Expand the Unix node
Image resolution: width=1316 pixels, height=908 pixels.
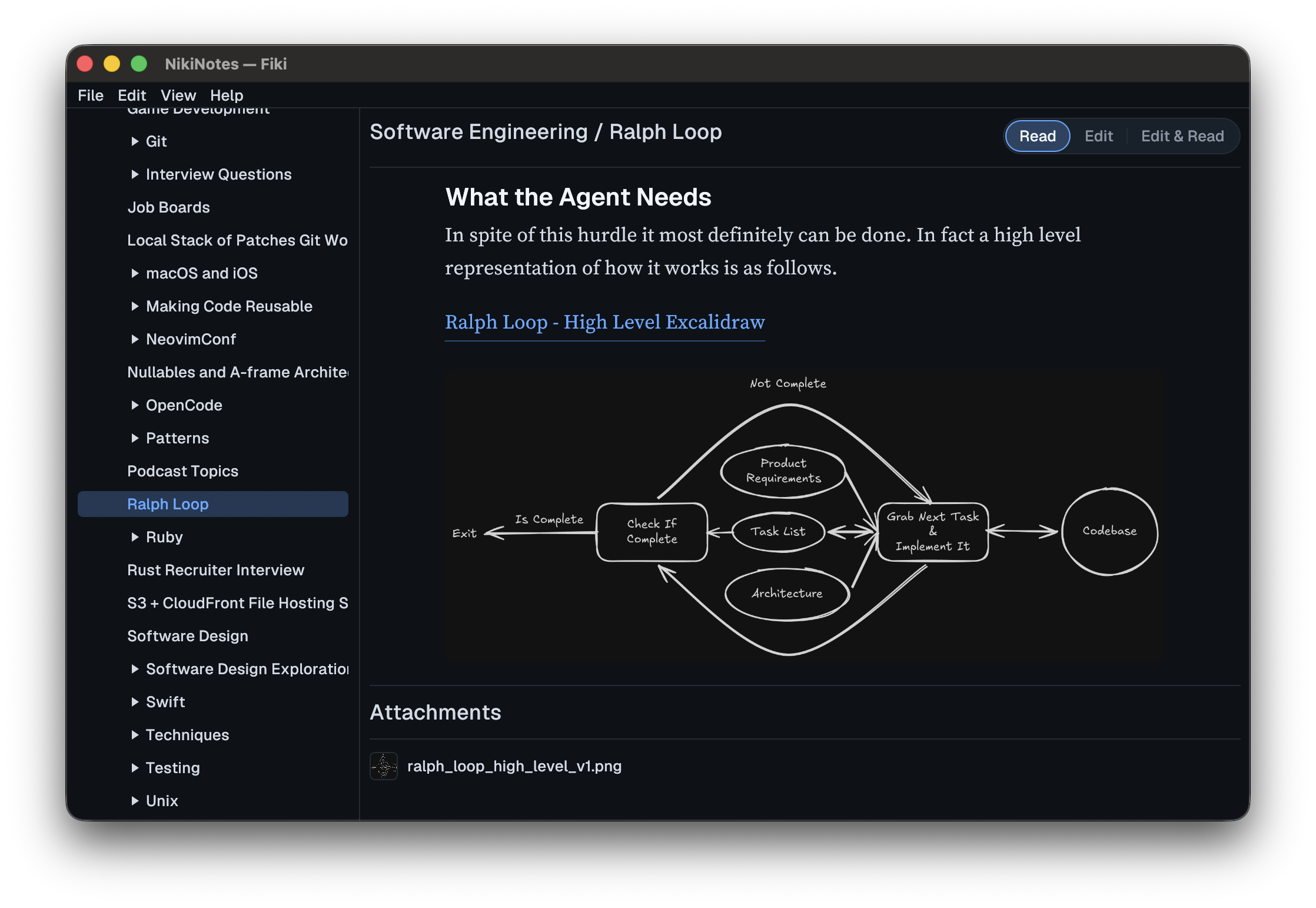point(135,801)
